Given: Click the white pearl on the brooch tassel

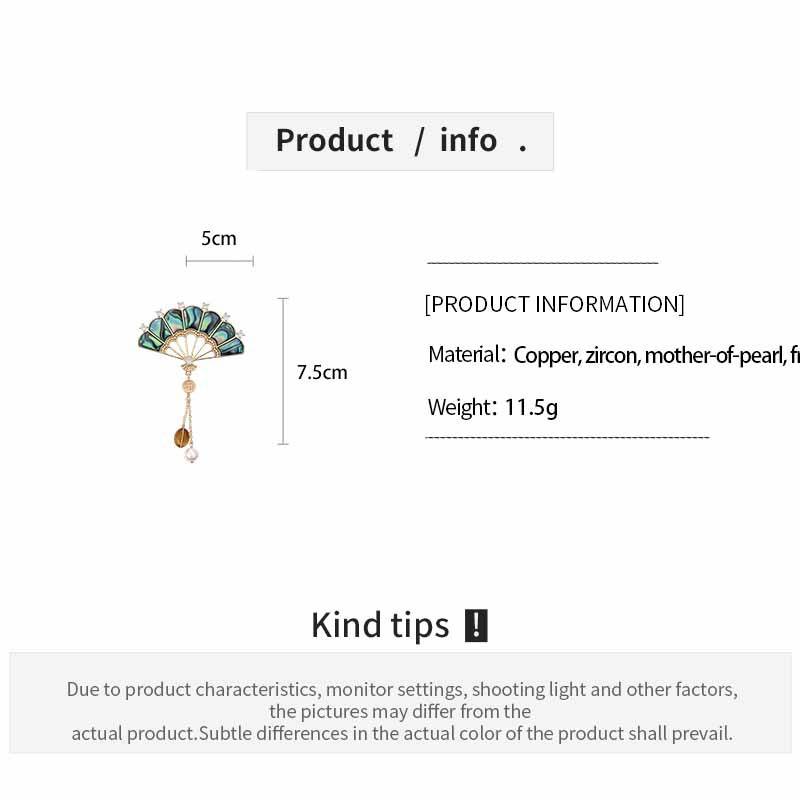Looking at the screenshot, I should click(191, 455).
